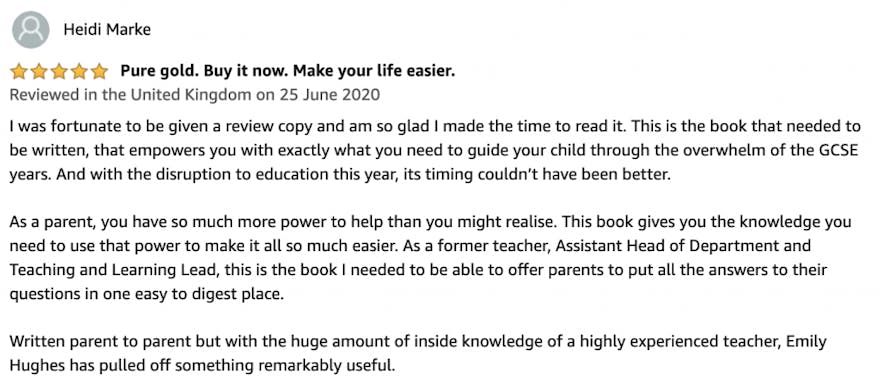The height and width of the screenshot is (388, 880).
Task: Click the words 'United Kingdom' in the date line
Action: click(191, 95)
